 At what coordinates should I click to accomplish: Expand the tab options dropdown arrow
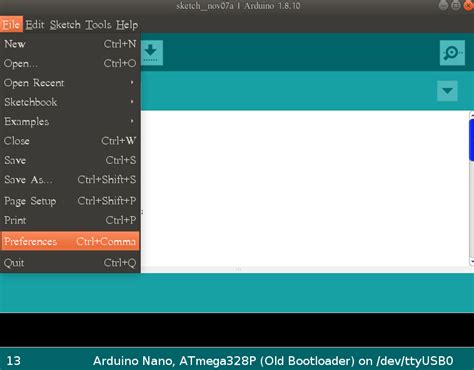pyautogui.click(x=447, y=91)
